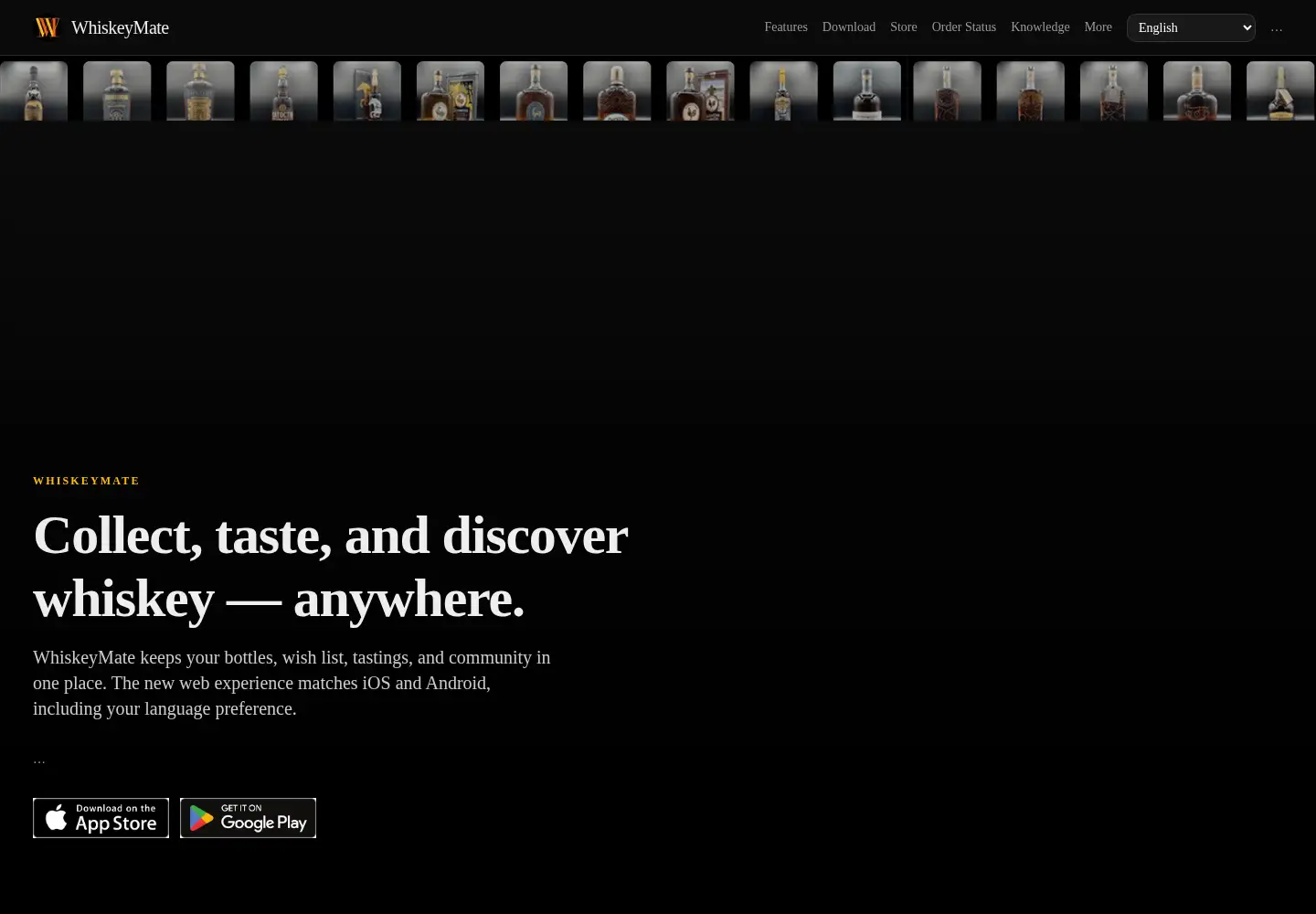
Task: Click the ellipsis placeholder above store badges
Action: coord(39,760)
